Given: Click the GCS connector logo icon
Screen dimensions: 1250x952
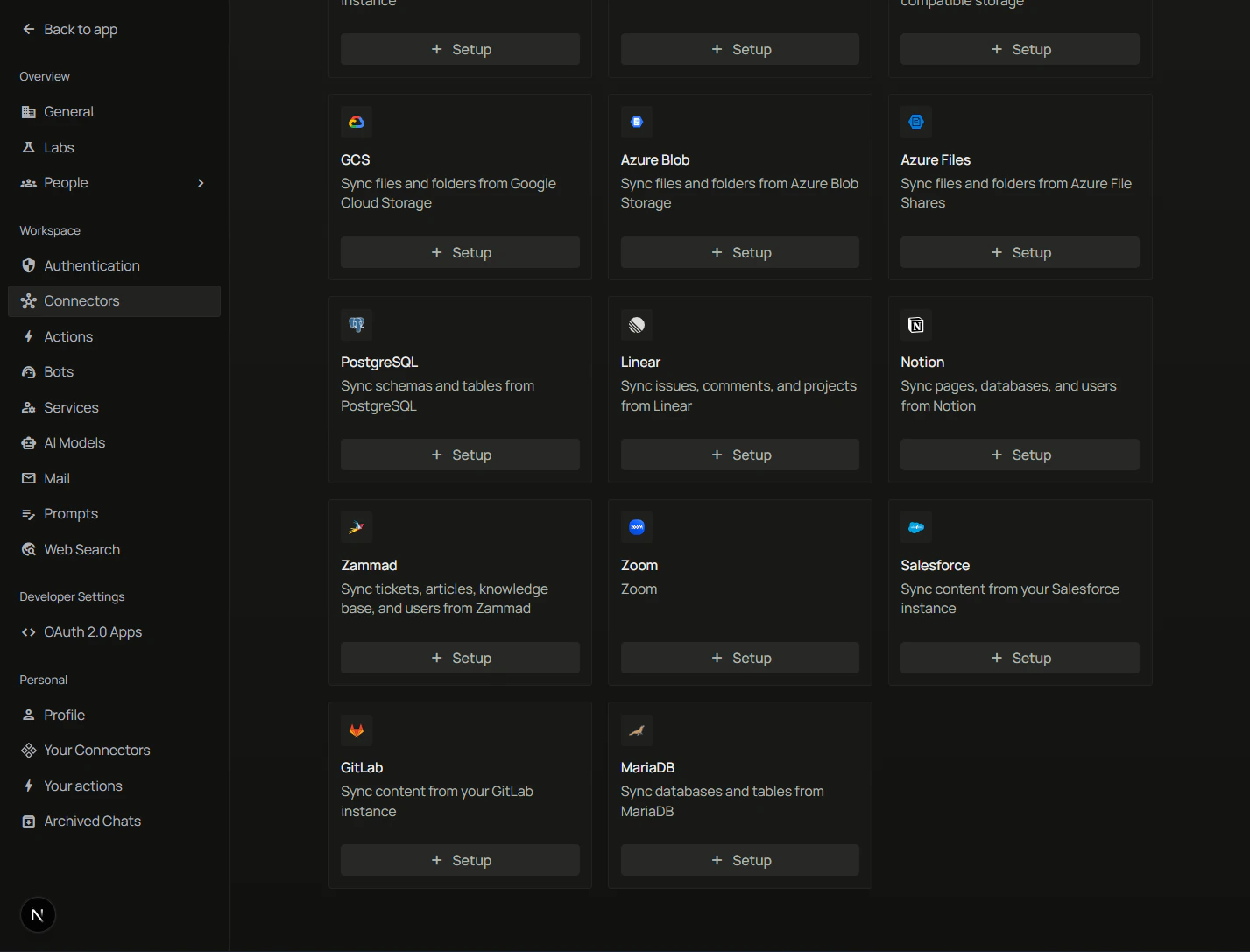Looking at the screenshot, I should [357, 122].
